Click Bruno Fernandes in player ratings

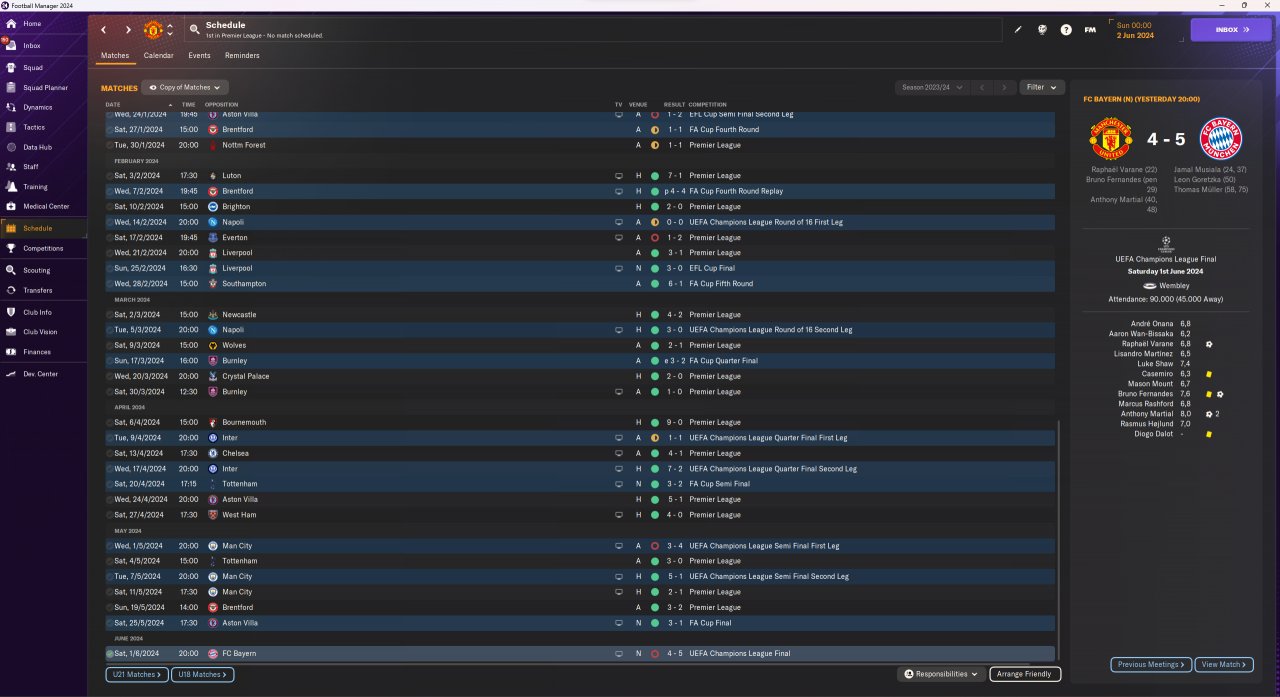pyautogui.click(x=1145, y=394)
